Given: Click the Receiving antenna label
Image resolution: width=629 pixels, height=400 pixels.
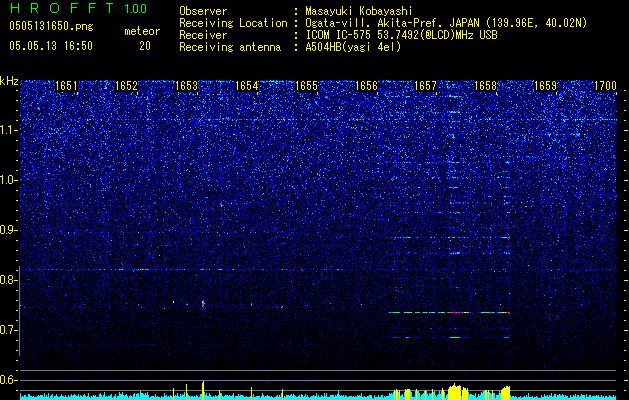Looking at the screenshot, I should (x=230, y=47).
